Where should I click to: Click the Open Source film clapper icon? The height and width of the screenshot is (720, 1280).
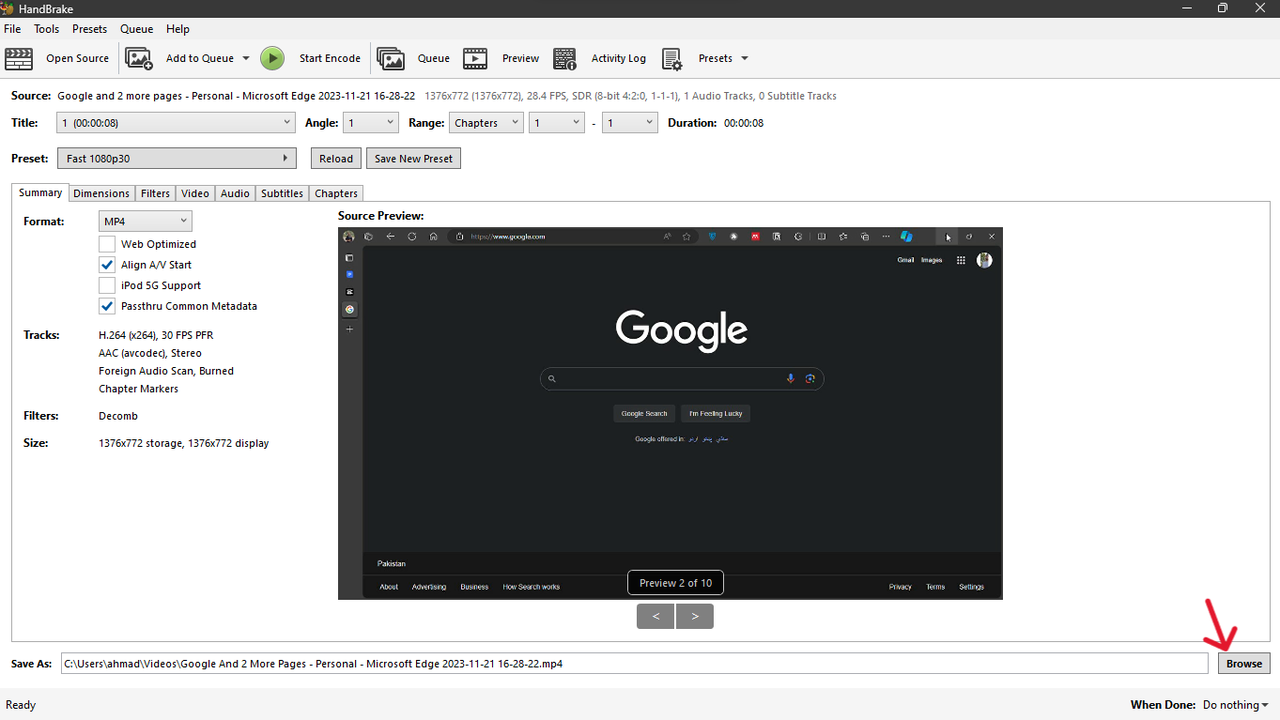point(19,58)
